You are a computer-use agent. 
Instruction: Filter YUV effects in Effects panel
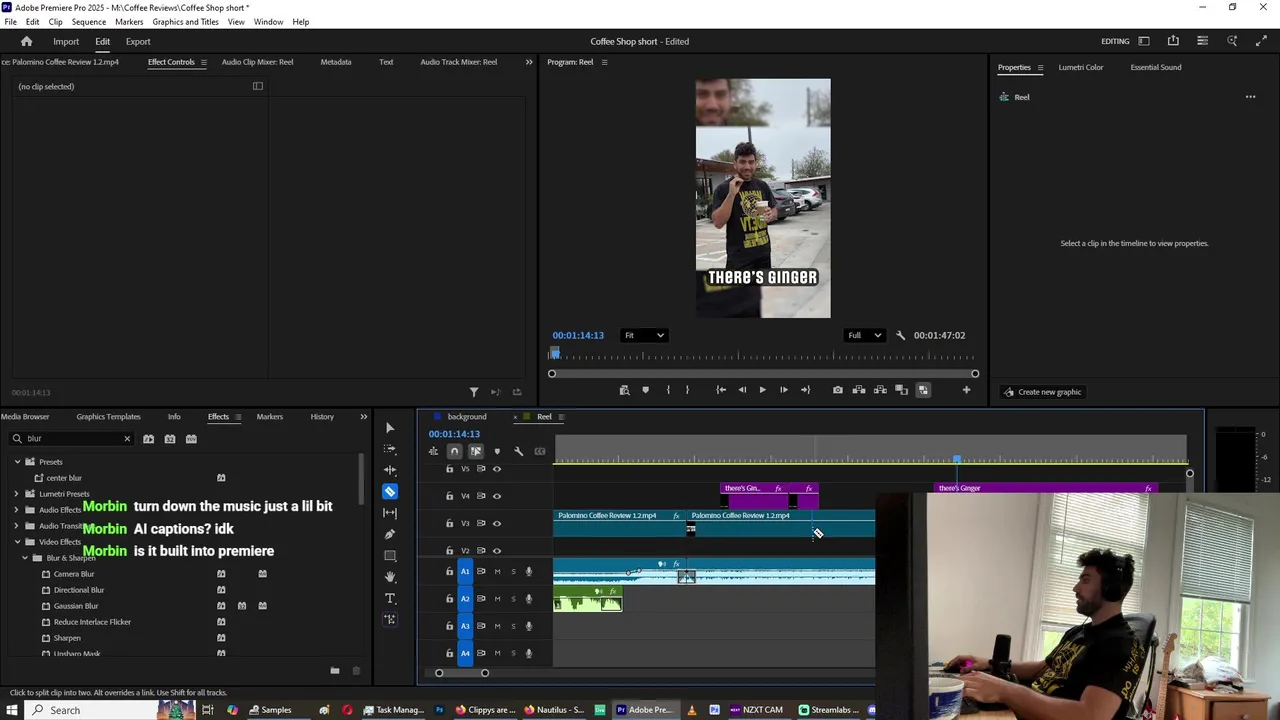(191, 439)
